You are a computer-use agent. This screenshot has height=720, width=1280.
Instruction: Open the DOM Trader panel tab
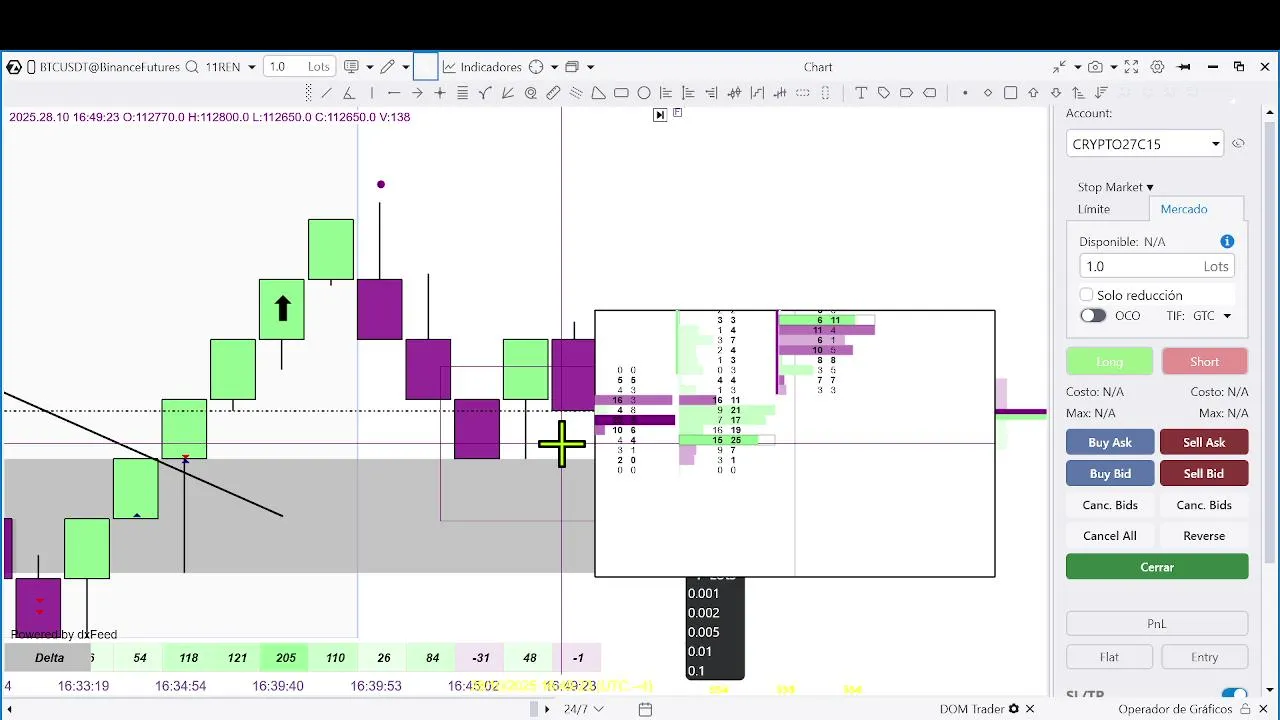972,709
